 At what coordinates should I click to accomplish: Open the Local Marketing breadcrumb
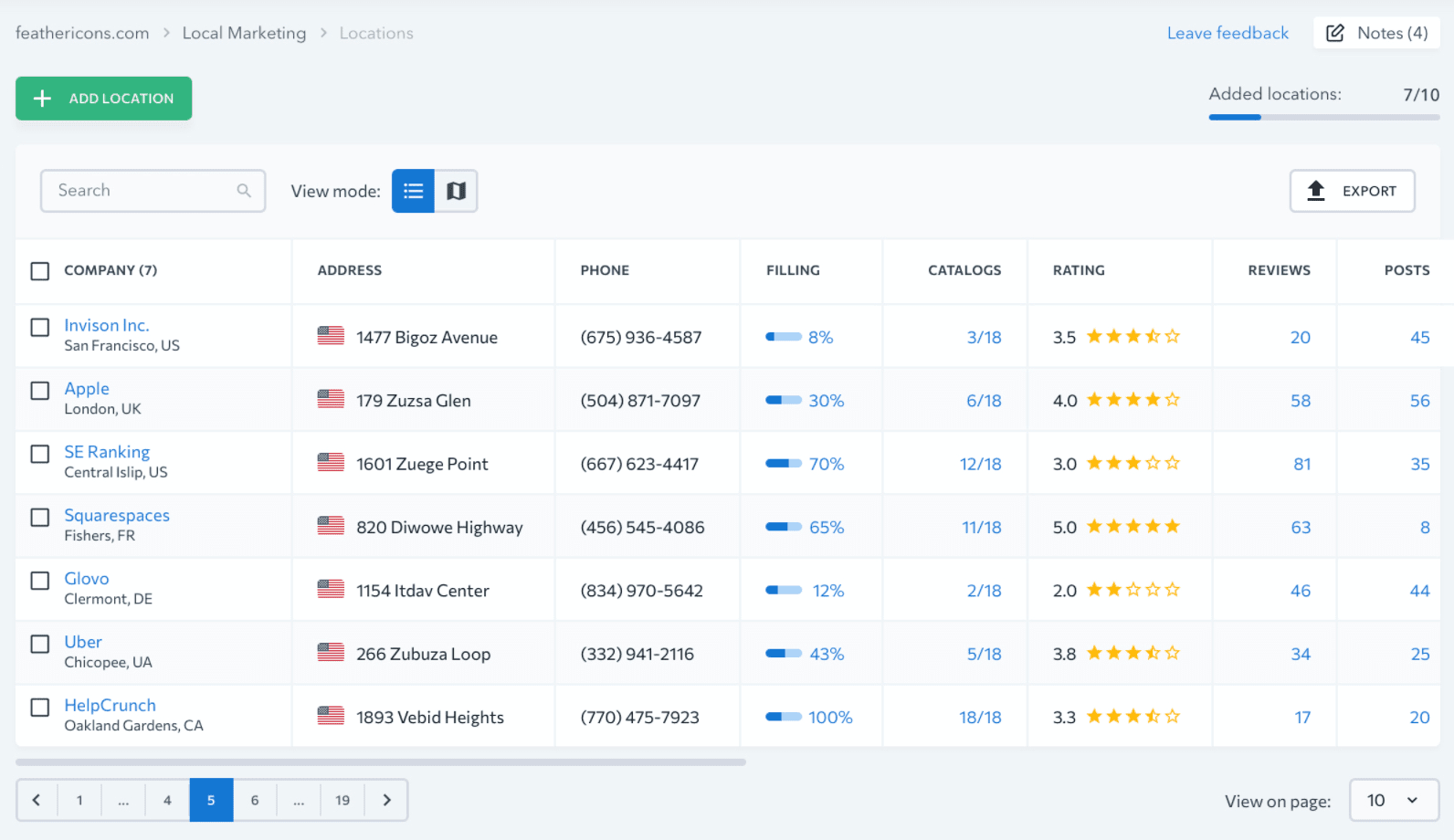pos(244,33)
